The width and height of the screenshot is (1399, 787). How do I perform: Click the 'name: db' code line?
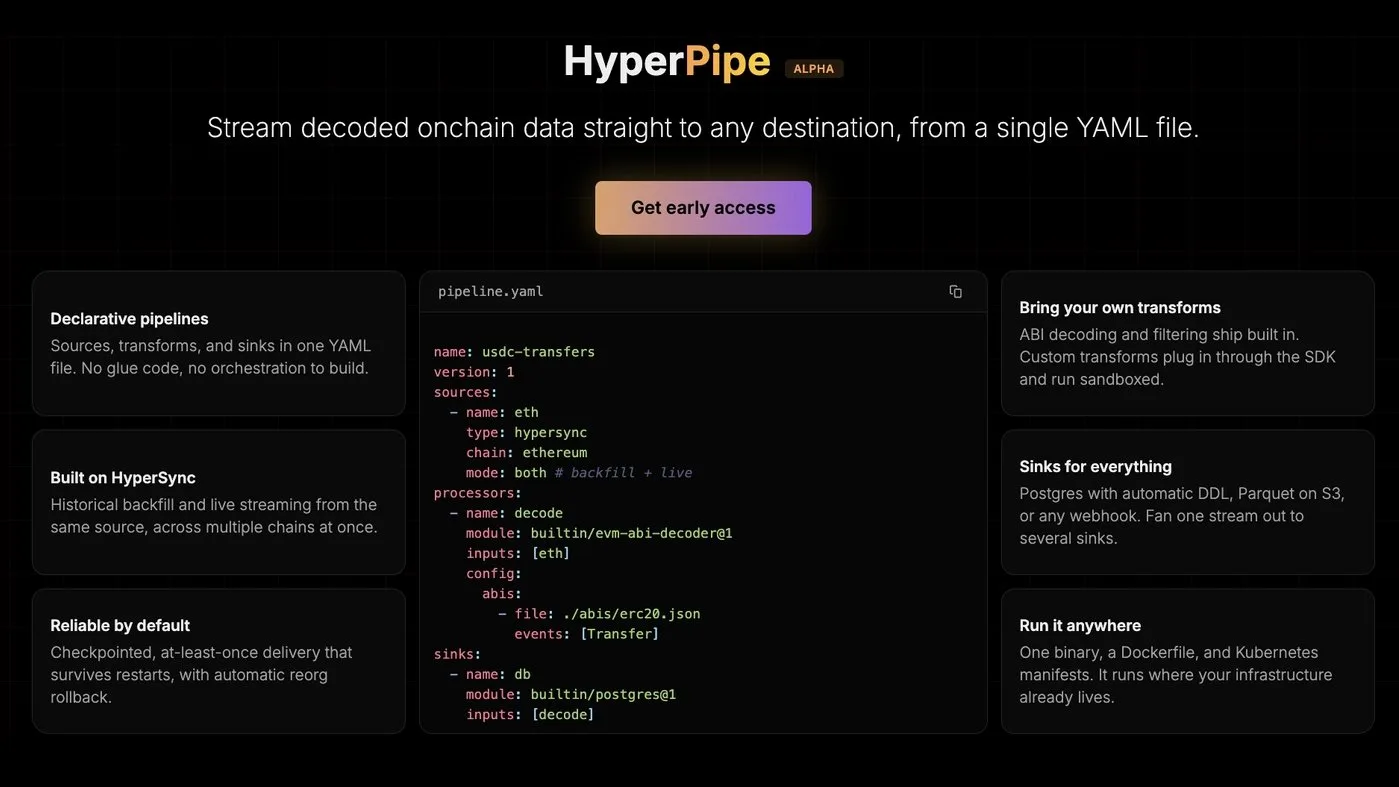tap(490, 674)
